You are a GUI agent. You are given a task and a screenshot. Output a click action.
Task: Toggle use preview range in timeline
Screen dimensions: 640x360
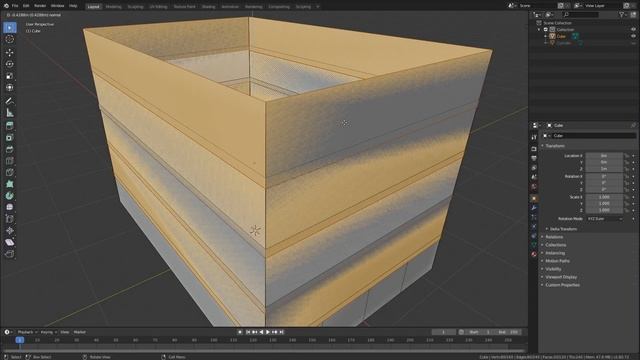tap(461, 332)
